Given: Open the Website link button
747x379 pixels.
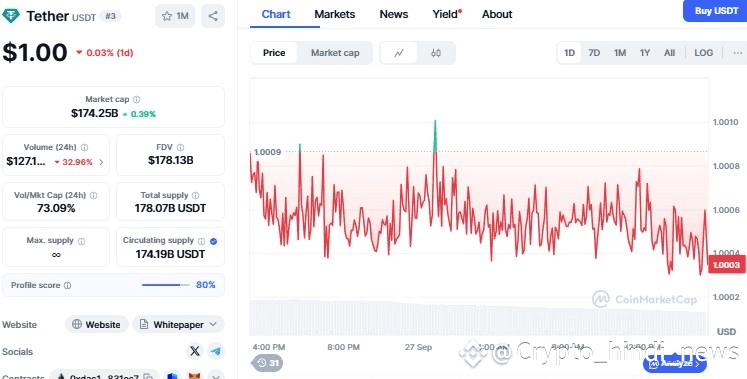Looking at the screenshot, I should pyautogui.click(x=97, y=325).
